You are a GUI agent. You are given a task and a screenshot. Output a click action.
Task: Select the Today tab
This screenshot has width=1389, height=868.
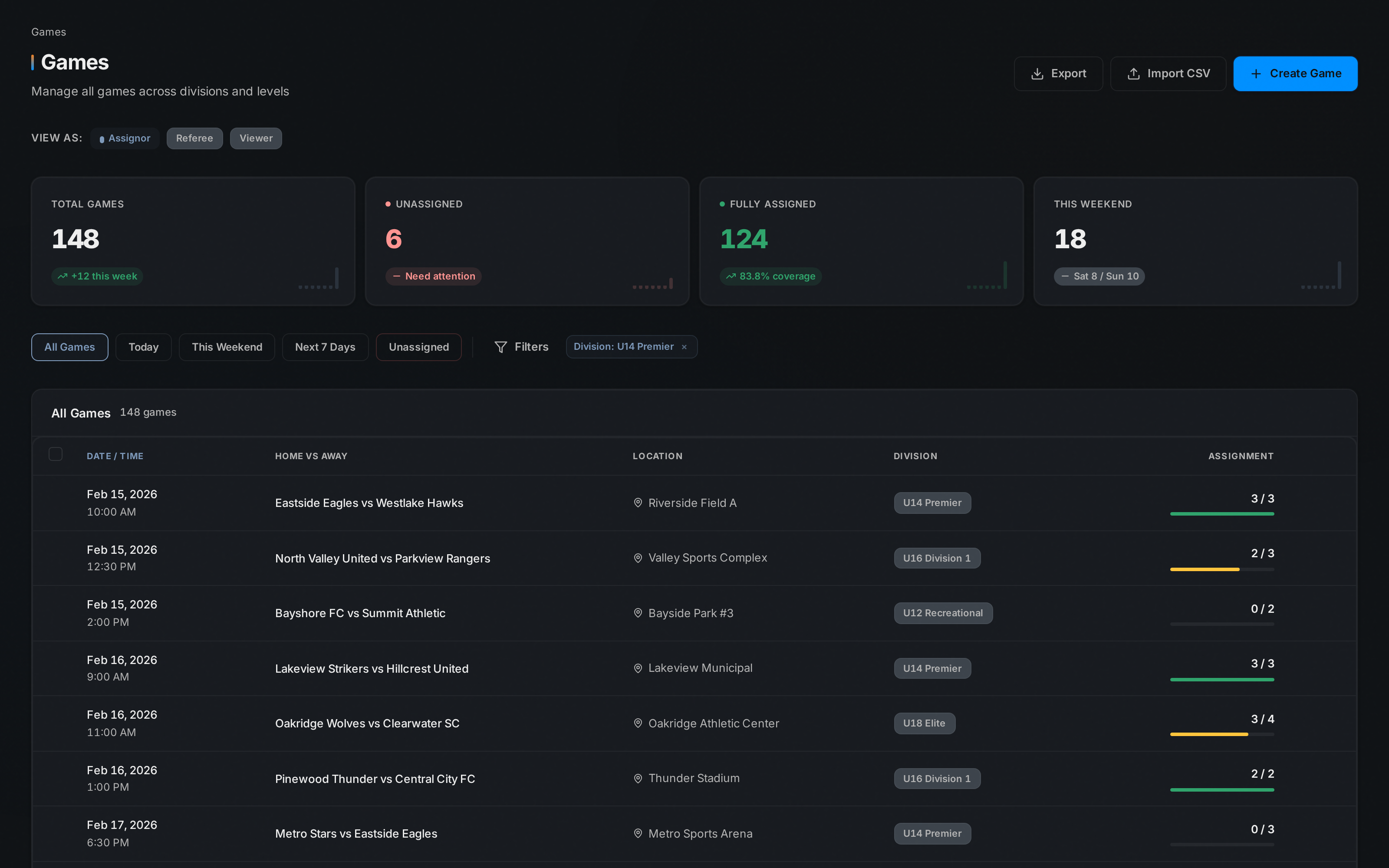[144, 347]
